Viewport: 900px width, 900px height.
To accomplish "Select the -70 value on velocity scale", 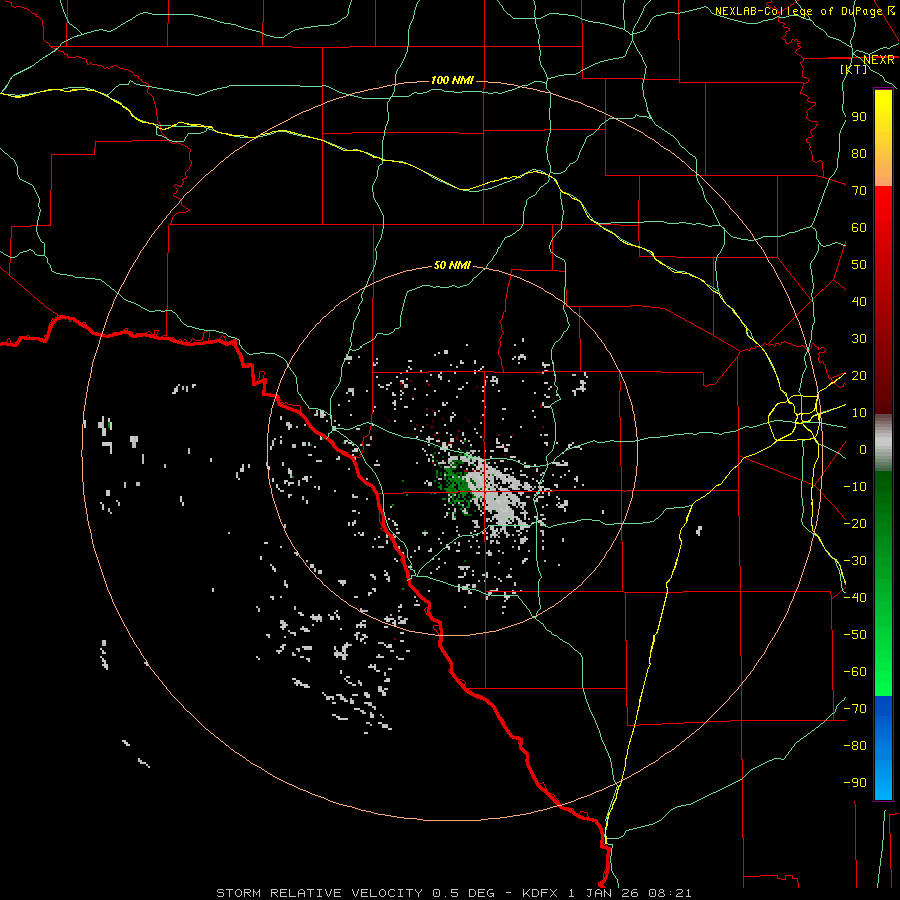I will (855, 709).
